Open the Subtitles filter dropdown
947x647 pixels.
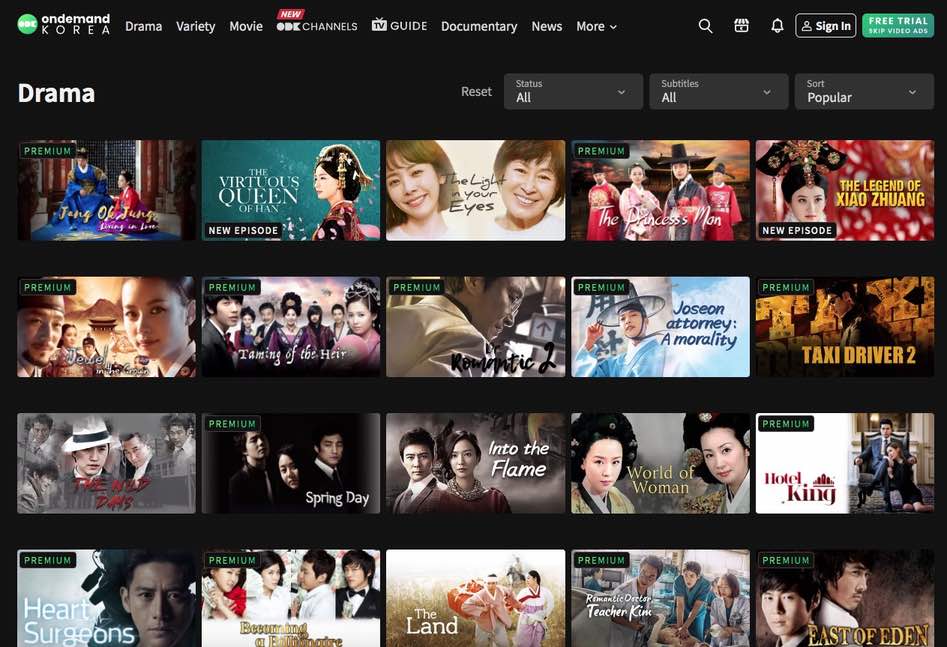718,91
